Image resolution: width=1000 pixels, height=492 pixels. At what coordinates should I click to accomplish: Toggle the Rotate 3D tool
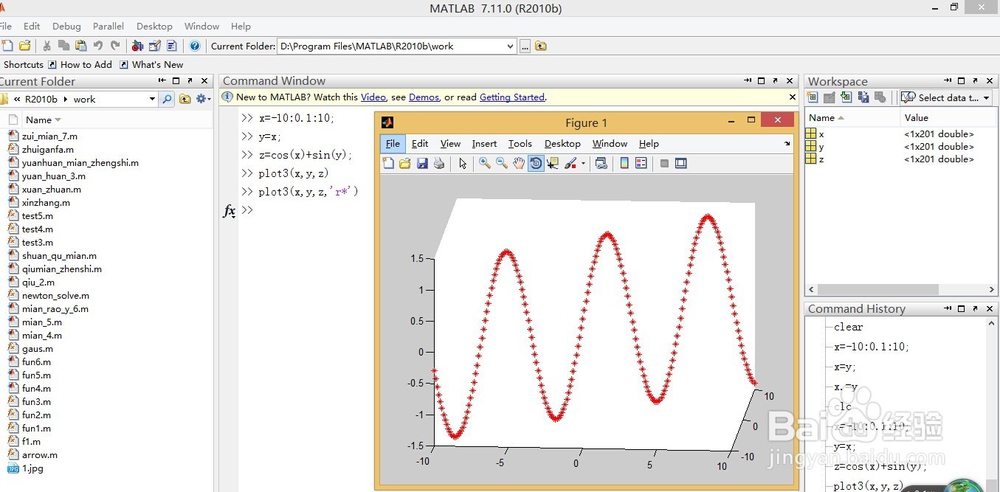click(536, 163)
